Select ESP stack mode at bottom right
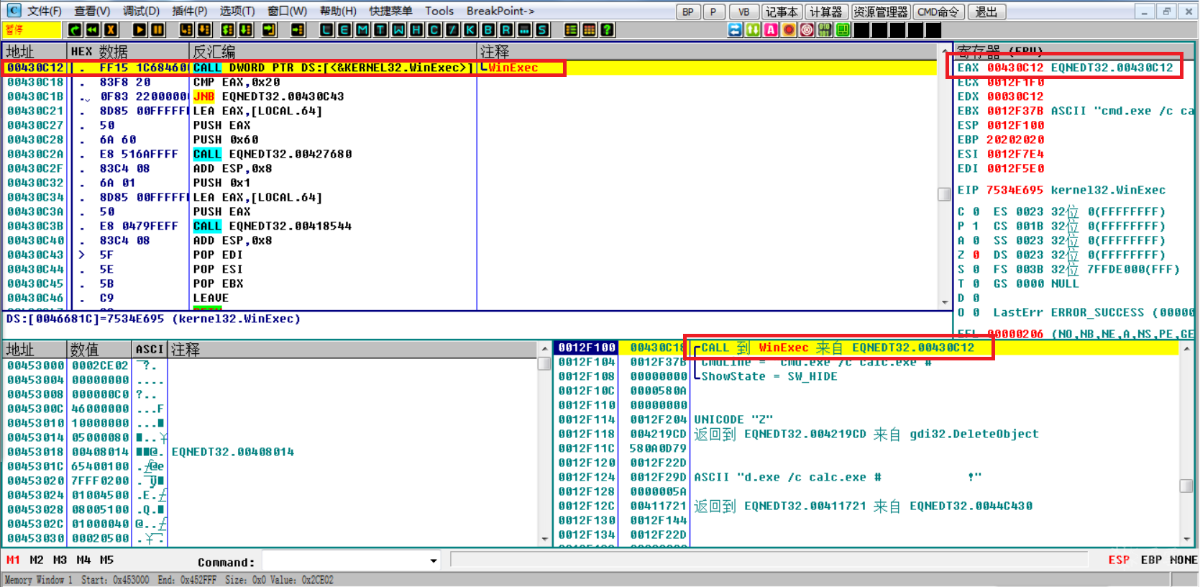 (1120, 560)
